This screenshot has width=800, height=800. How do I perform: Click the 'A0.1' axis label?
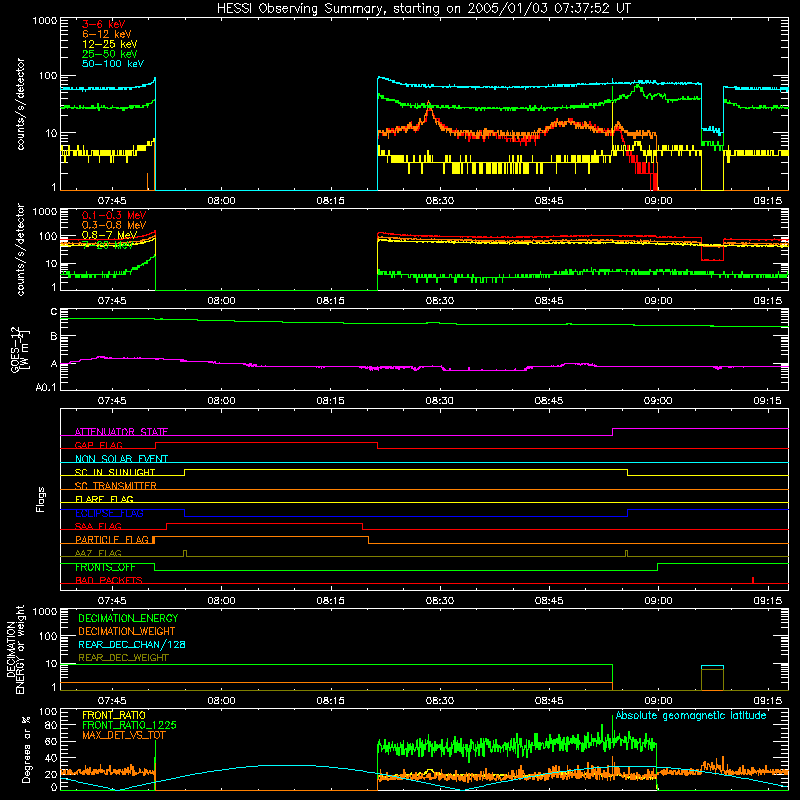coord(46,388)
